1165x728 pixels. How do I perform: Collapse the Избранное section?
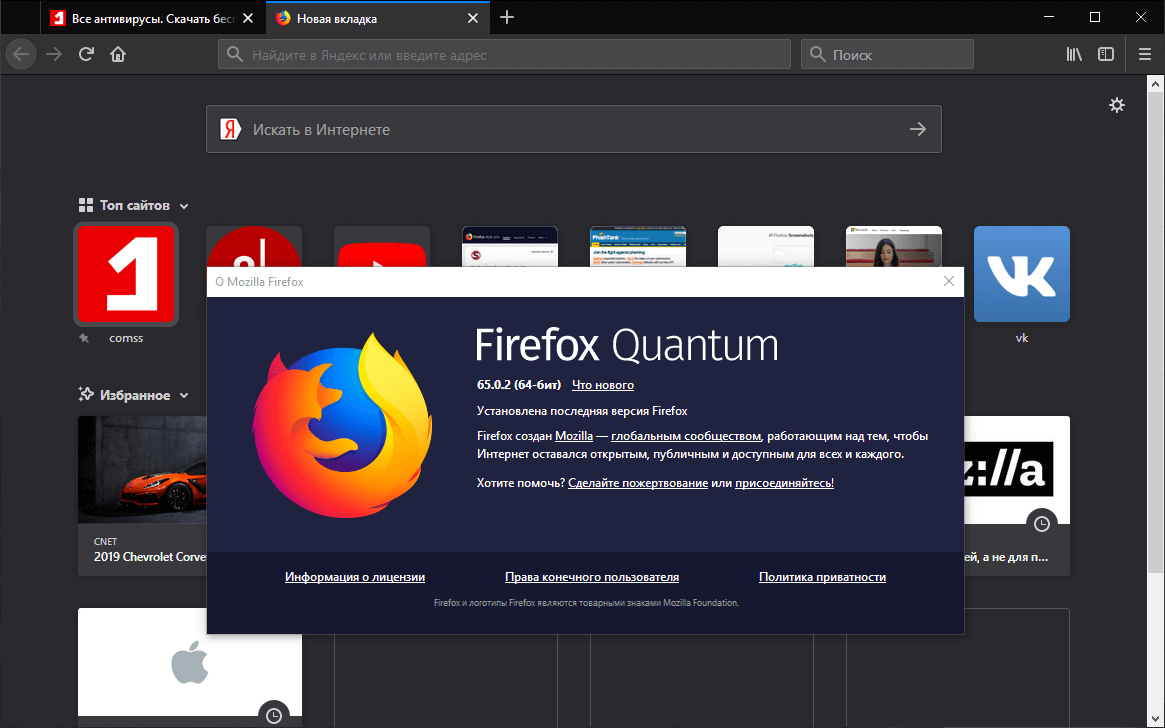pos(184,394)
